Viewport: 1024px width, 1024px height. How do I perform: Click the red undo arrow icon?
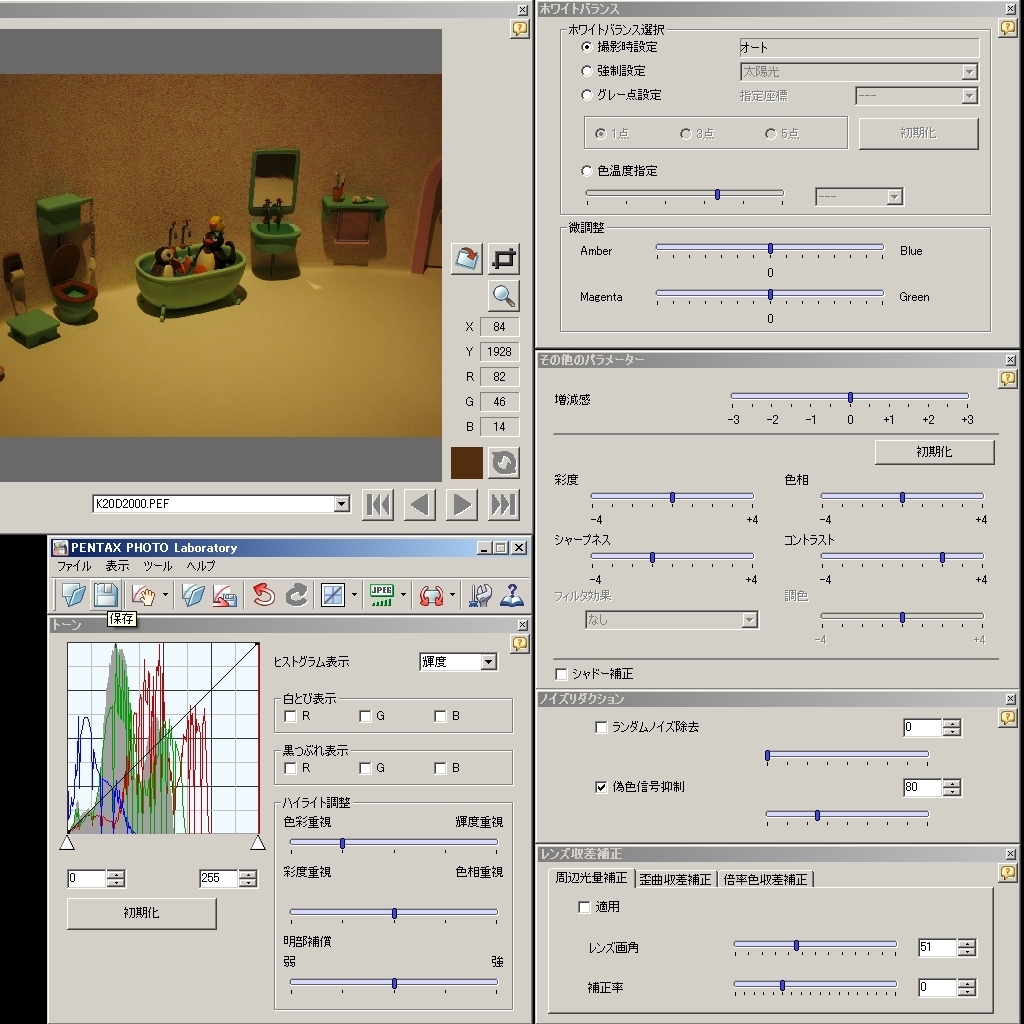pyautogui.click(x=264, y=595)
